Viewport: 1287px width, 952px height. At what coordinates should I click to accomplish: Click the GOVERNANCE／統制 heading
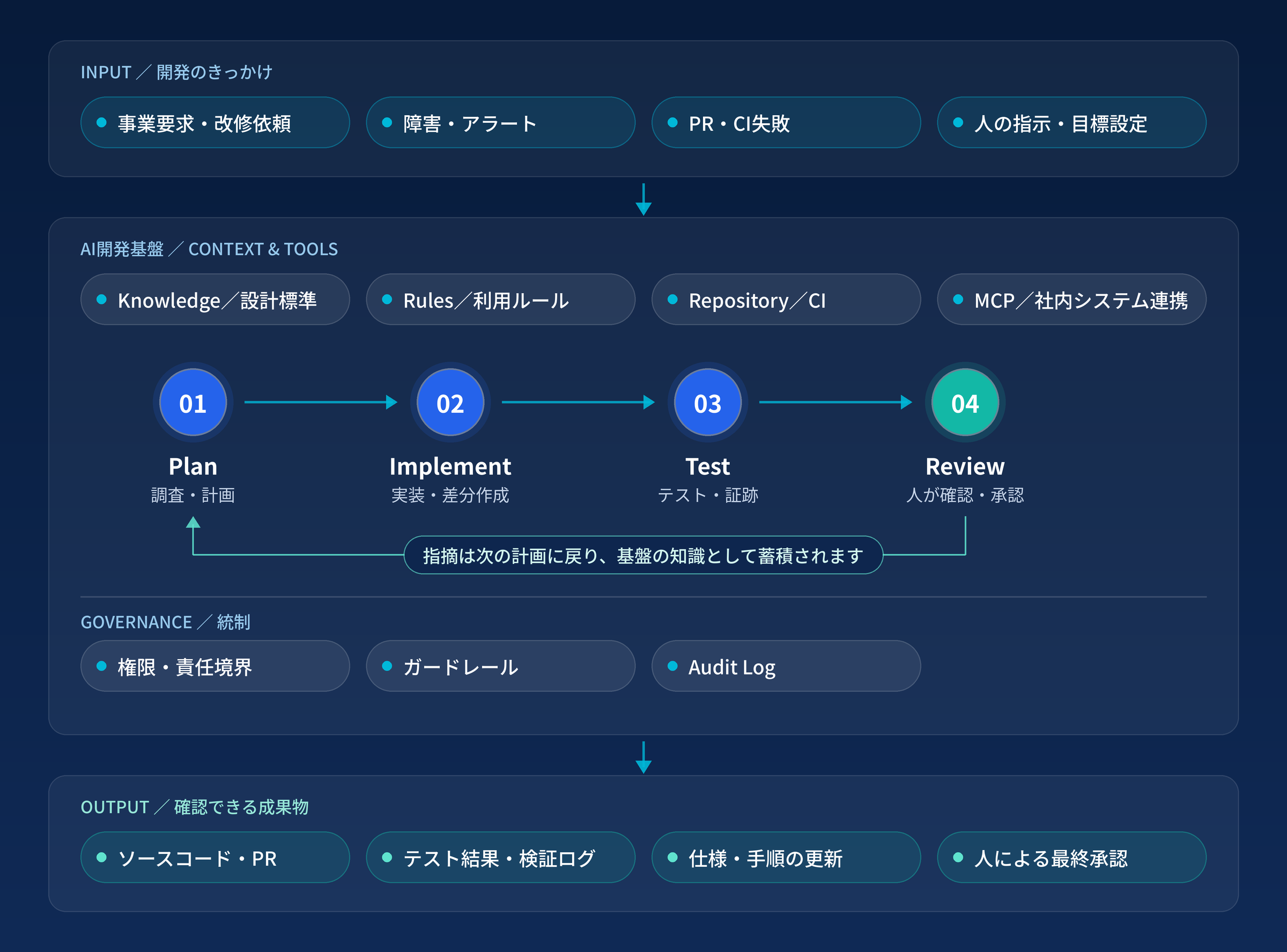click(165, 622)
